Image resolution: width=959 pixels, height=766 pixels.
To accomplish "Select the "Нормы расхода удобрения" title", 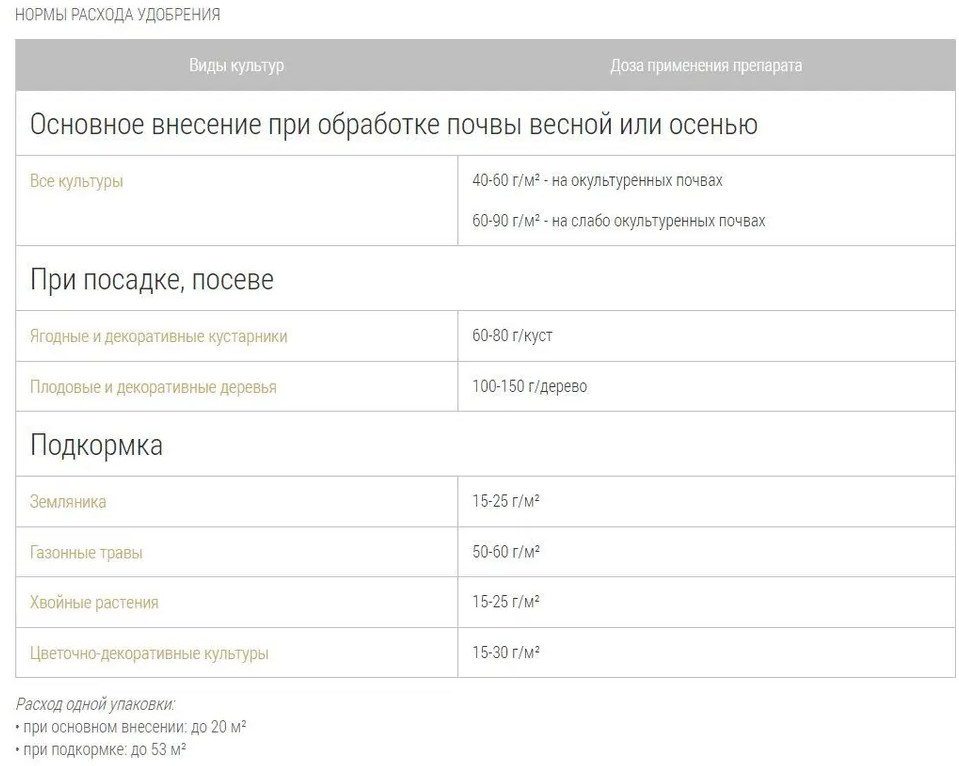I will pos(118,15).
